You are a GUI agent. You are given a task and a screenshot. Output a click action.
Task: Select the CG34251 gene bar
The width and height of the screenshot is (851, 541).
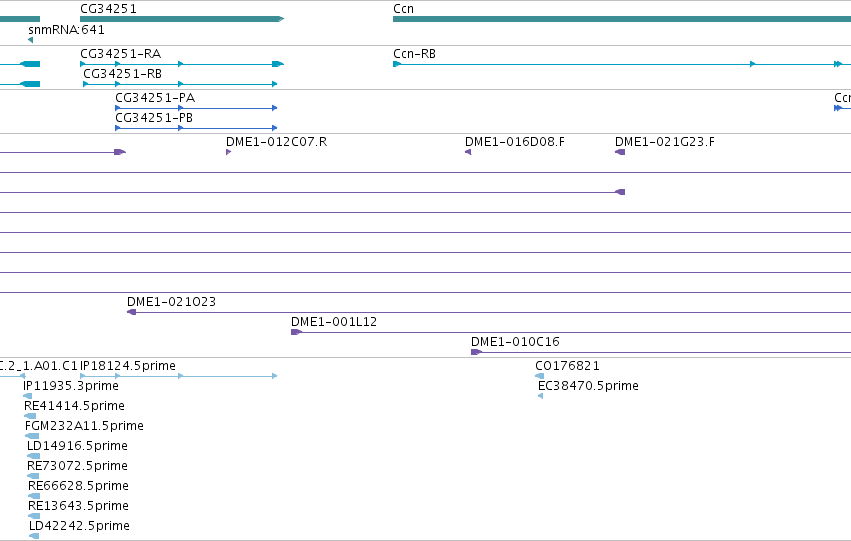tap(182, 19)
